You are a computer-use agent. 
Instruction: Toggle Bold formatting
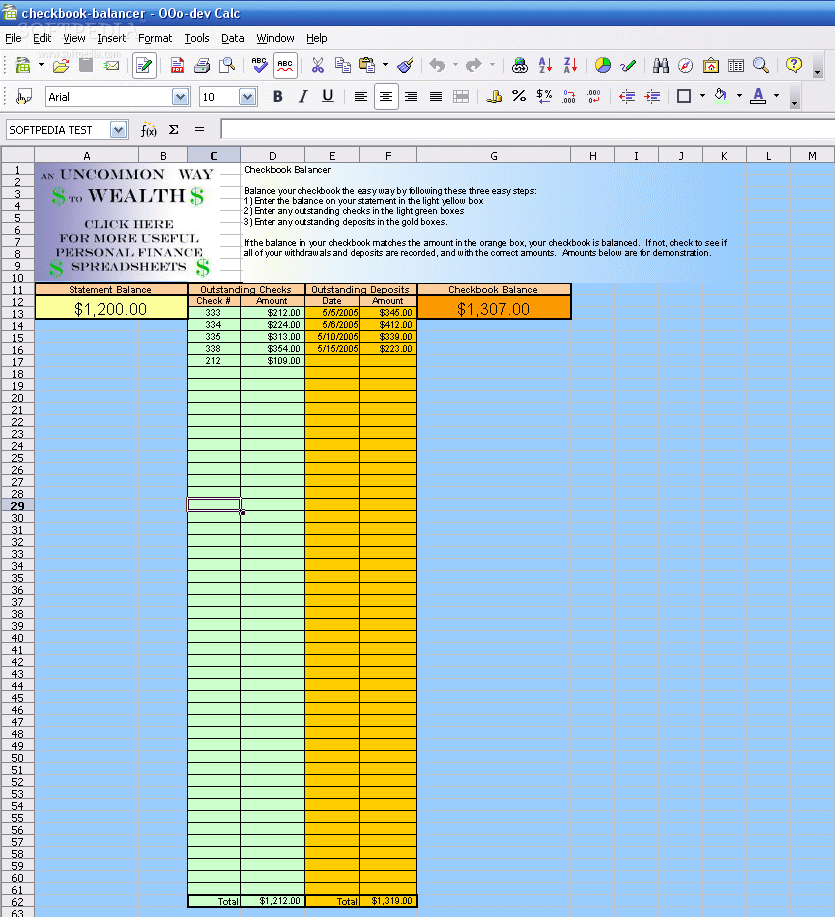pyautogui.click(x=278, y=96)
